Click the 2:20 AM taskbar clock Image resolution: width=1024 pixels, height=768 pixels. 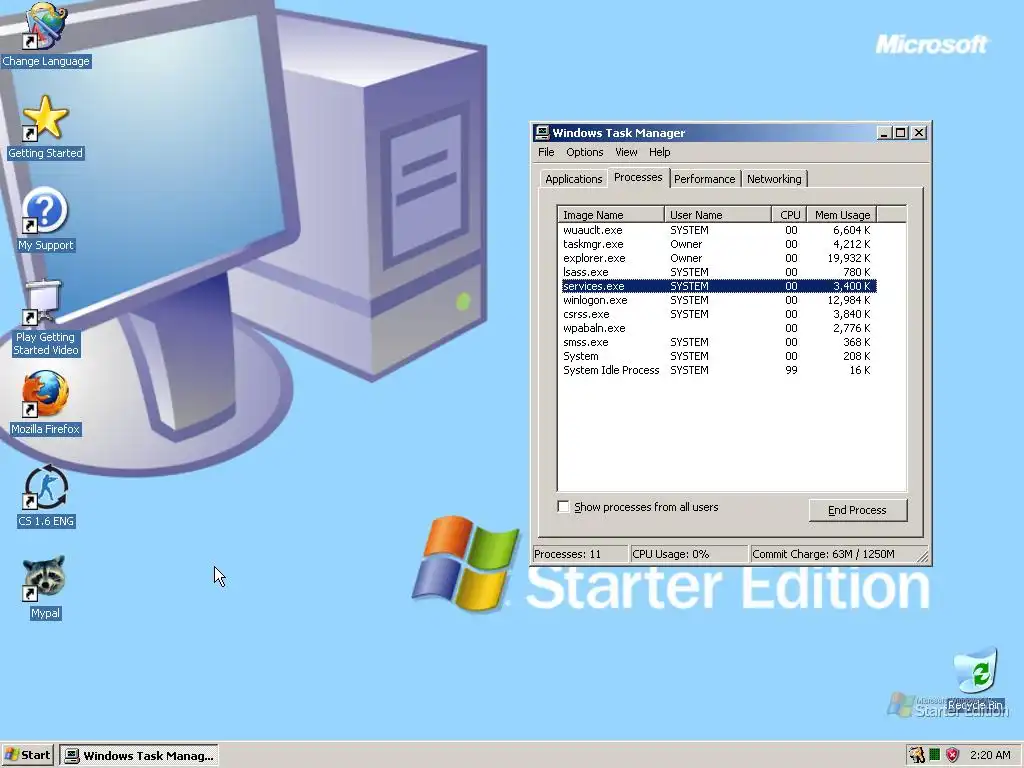coord(990,755)
